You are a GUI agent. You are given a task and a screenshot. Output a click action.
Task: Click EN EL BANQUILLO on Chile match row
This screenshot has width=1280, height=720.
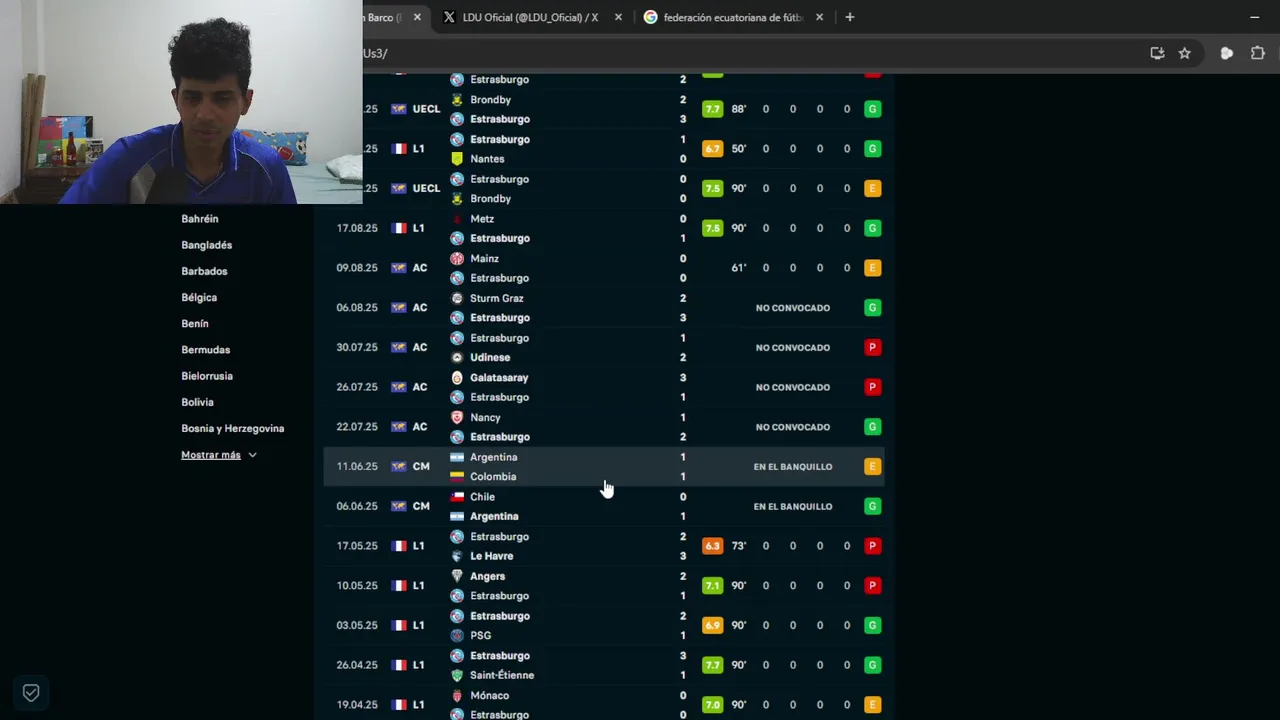pyautogui.click(x=793, y=506)
